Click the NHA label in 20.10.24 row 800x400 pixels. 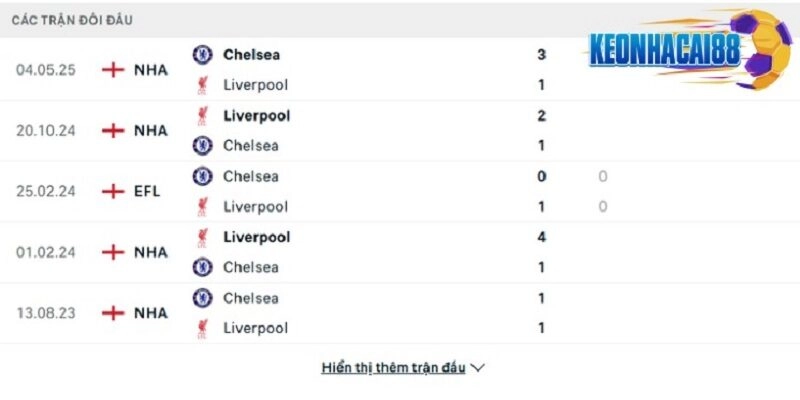tap(150, 130)
